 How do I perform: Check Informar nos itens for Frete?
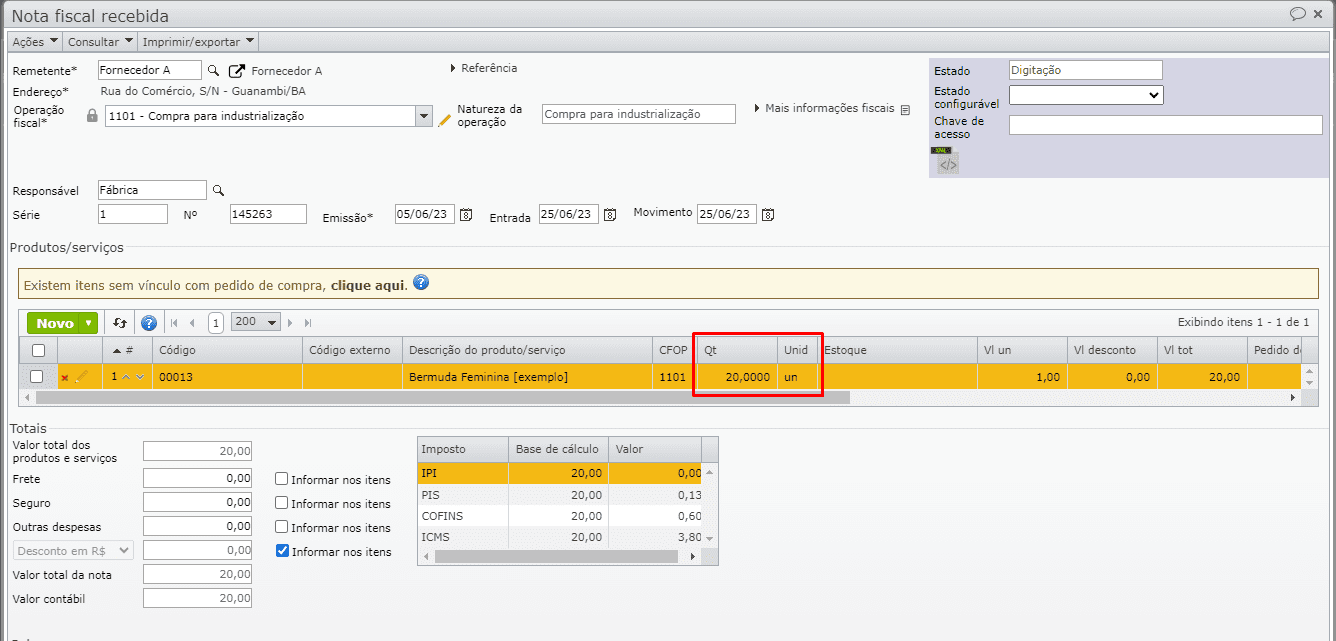[282, 479]
